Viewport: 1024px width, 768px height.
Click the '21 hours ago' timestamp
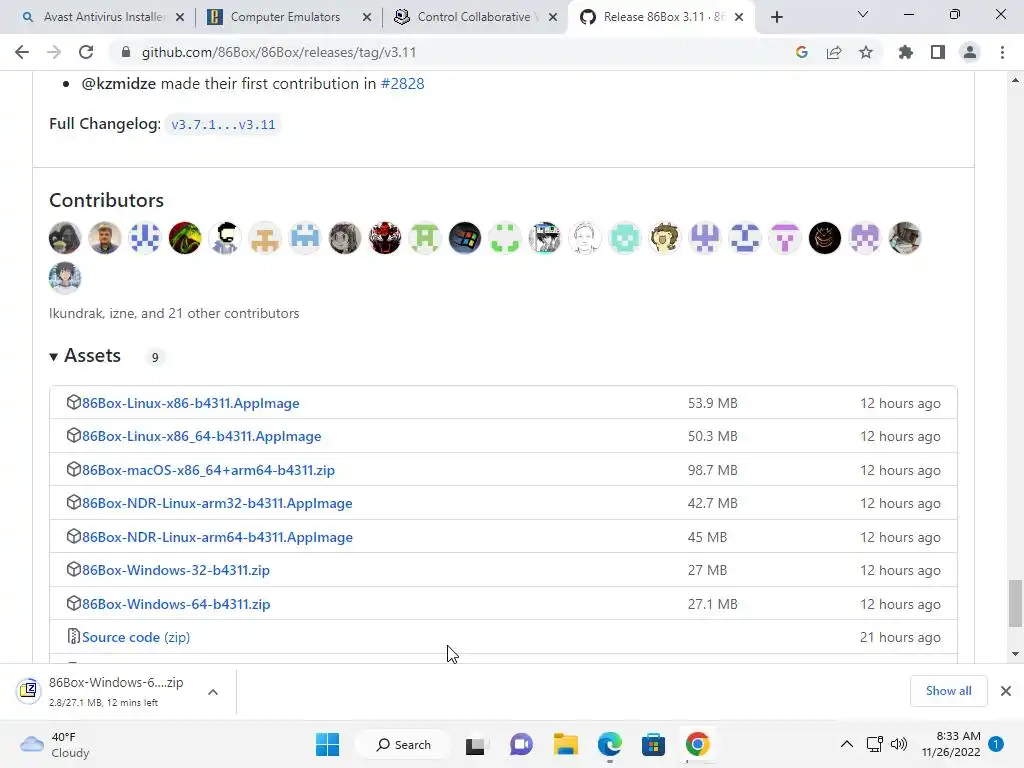[900, 637]
